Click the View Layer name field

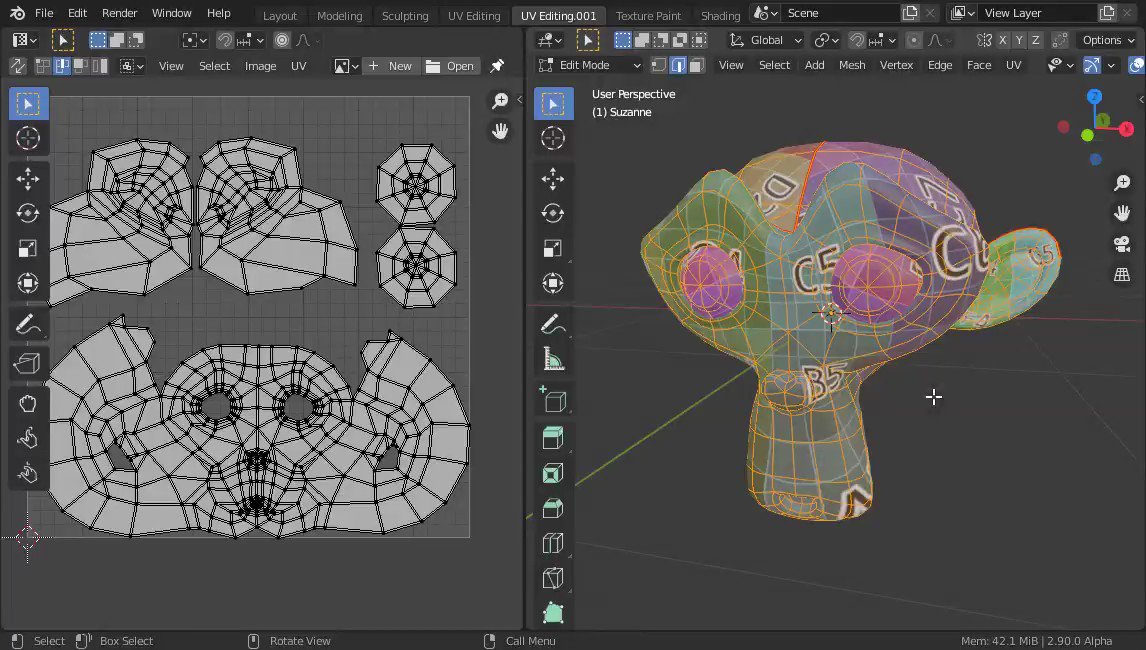pos(1038,13)
